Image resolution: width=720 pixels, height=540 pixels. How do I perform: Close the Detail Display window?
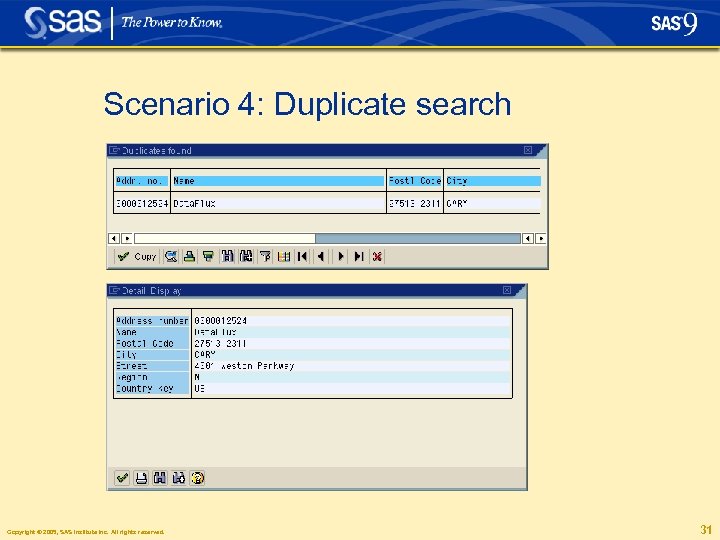tap(507, 290)
